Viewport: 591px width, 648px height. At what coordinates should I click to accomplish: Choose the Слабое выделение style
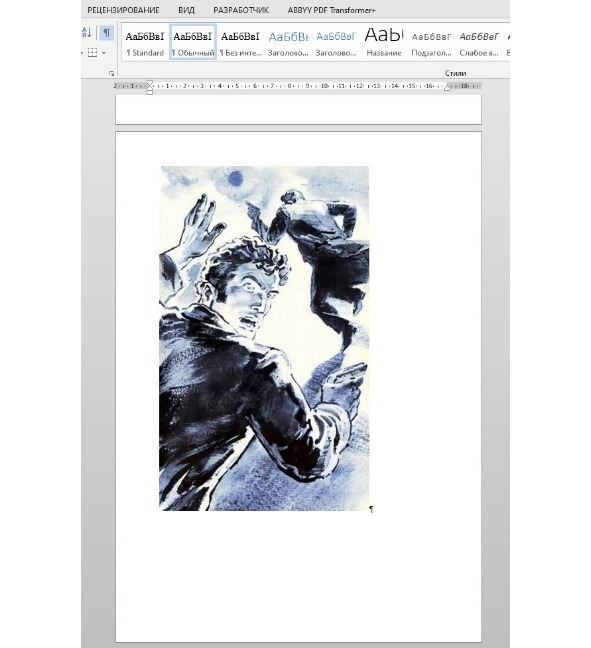point(479,43)
